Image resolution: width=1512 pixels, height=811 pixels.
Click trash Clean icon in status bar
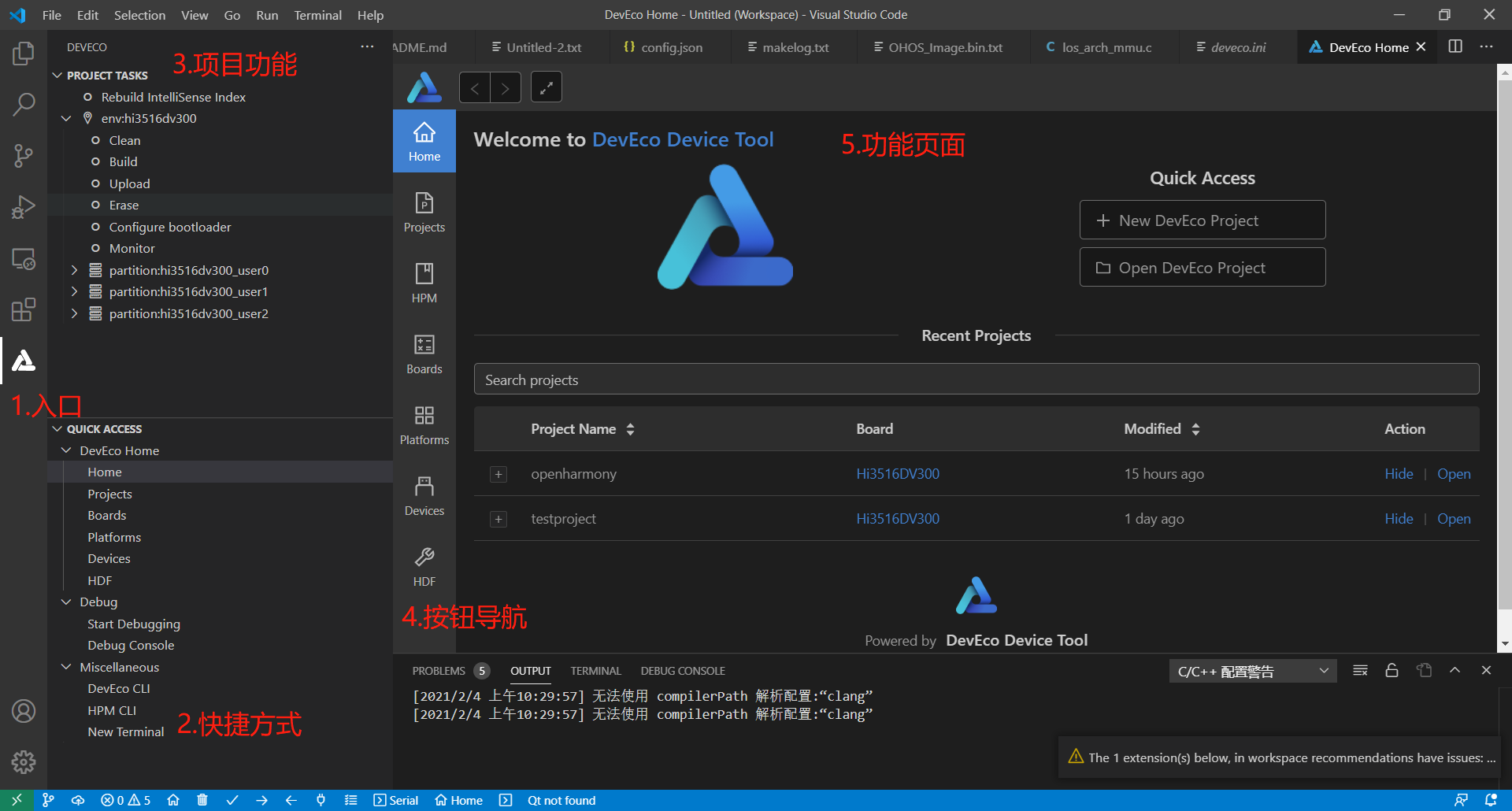tap(202, 800)
